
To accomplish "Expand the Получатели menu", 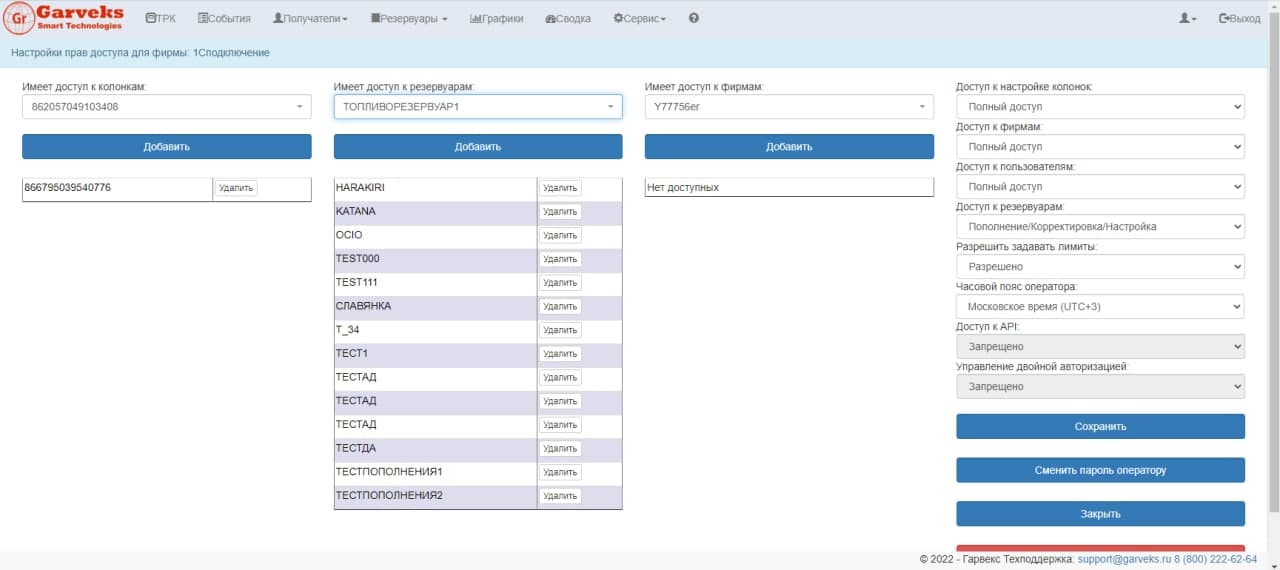I will tap(310, 18).
